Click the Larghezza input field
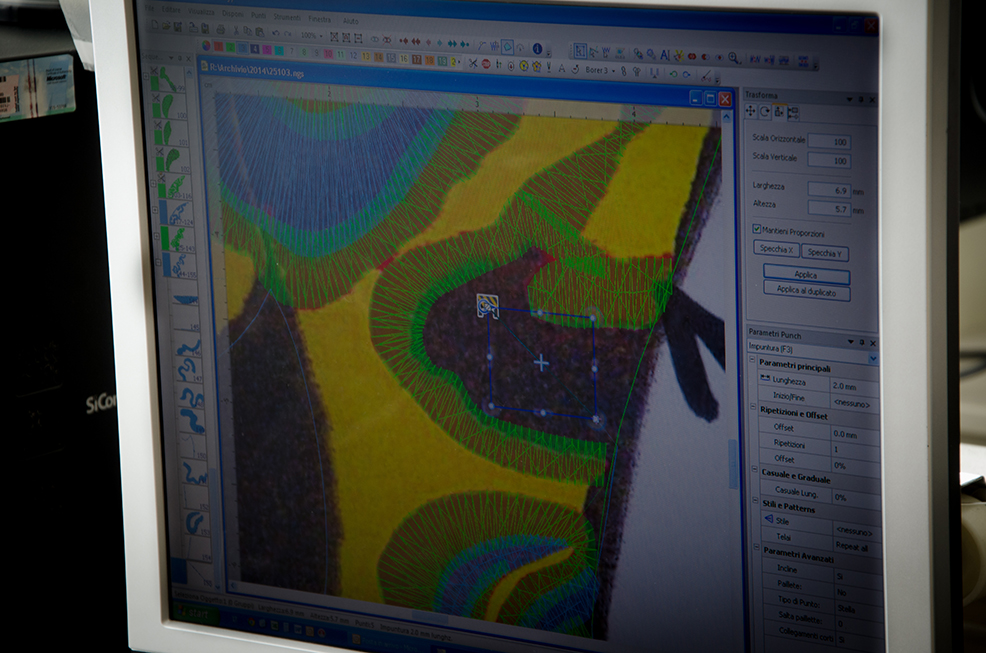986x653 pixels. (828, 188)
